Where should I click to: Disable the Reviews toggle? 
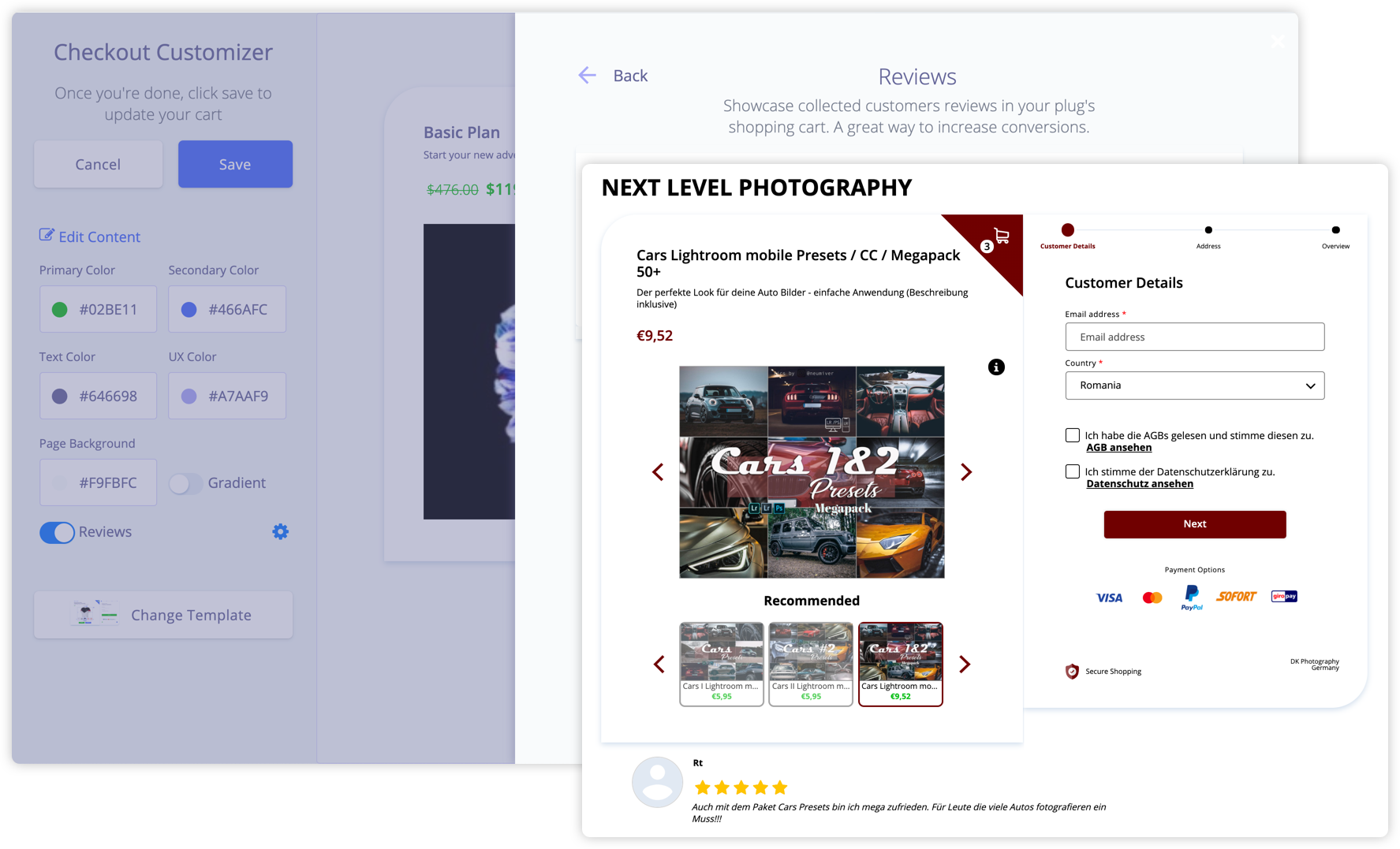tap(58, 533)
